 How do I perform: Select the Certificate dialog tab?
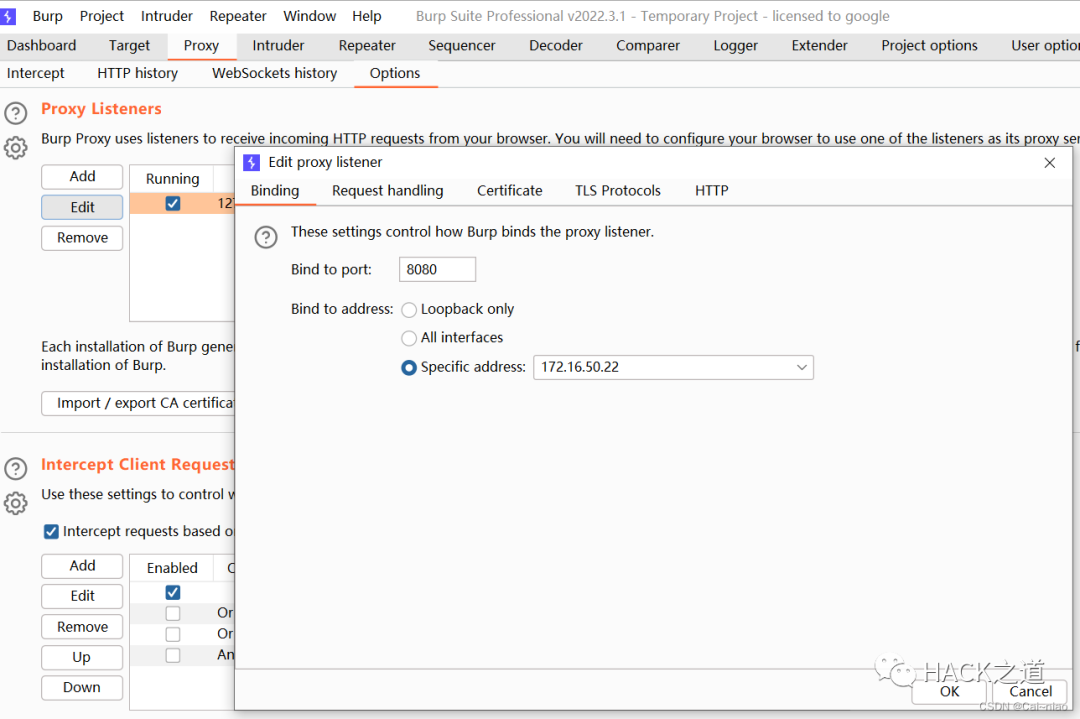click(x=510, y=191)
